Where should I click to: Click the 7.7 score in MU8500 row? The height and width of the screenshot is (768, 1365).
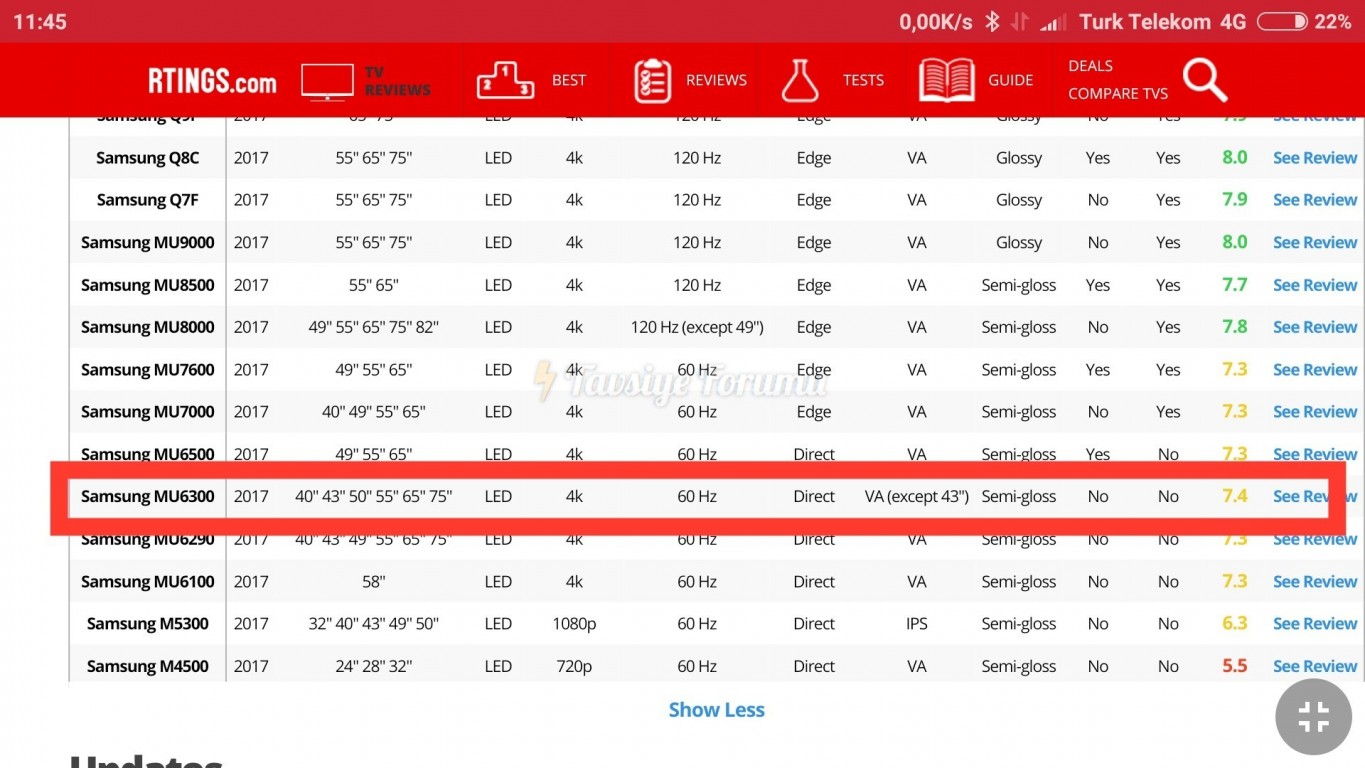coord(1235,284)
